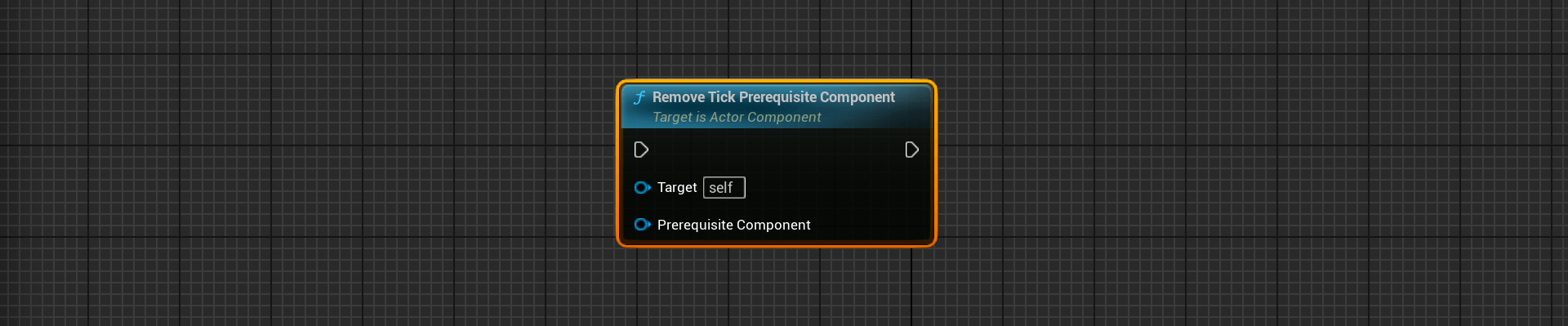Click the Prerequisite Component label text

point(733,225)
